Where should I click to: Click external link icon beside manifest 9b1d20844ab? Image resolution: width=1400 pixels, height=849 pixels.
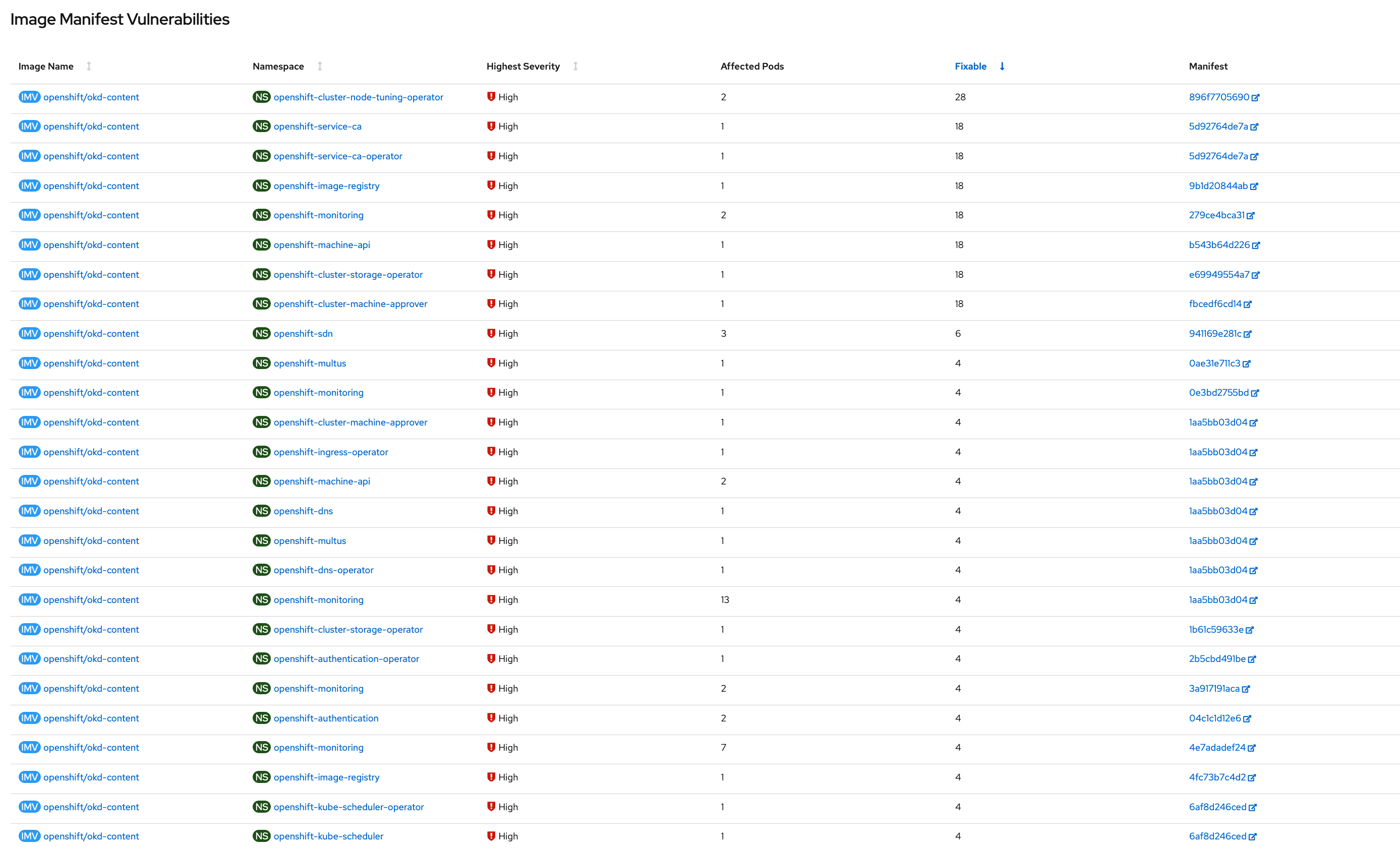1254,186
